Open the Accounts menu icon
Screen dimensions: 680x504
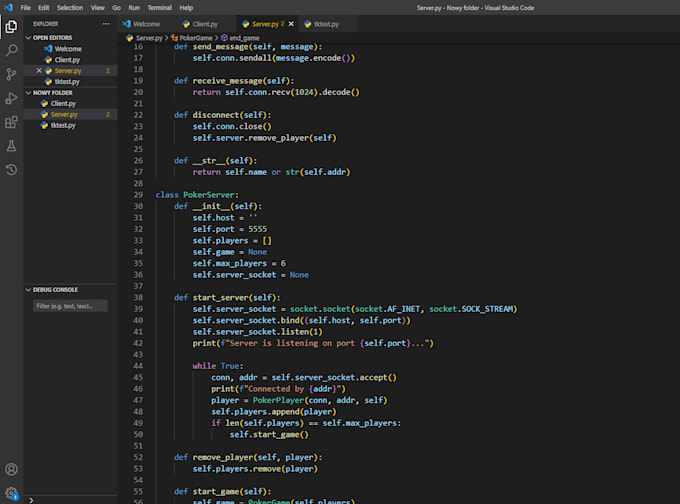point(11,469)
